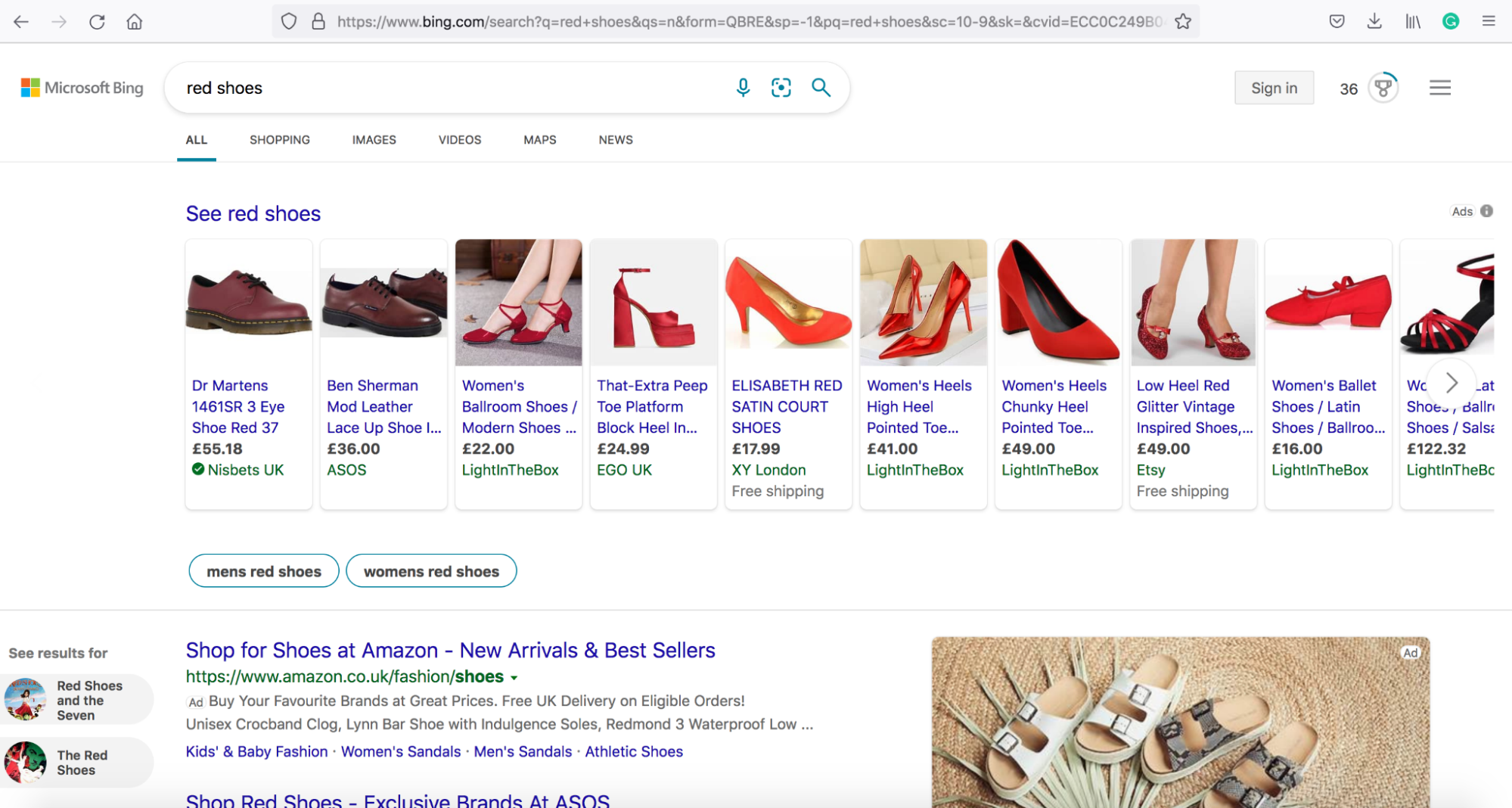Open Microsoft Rewards trophy icon
The image size is (1512, 808).
click(x=1383, y=88)
